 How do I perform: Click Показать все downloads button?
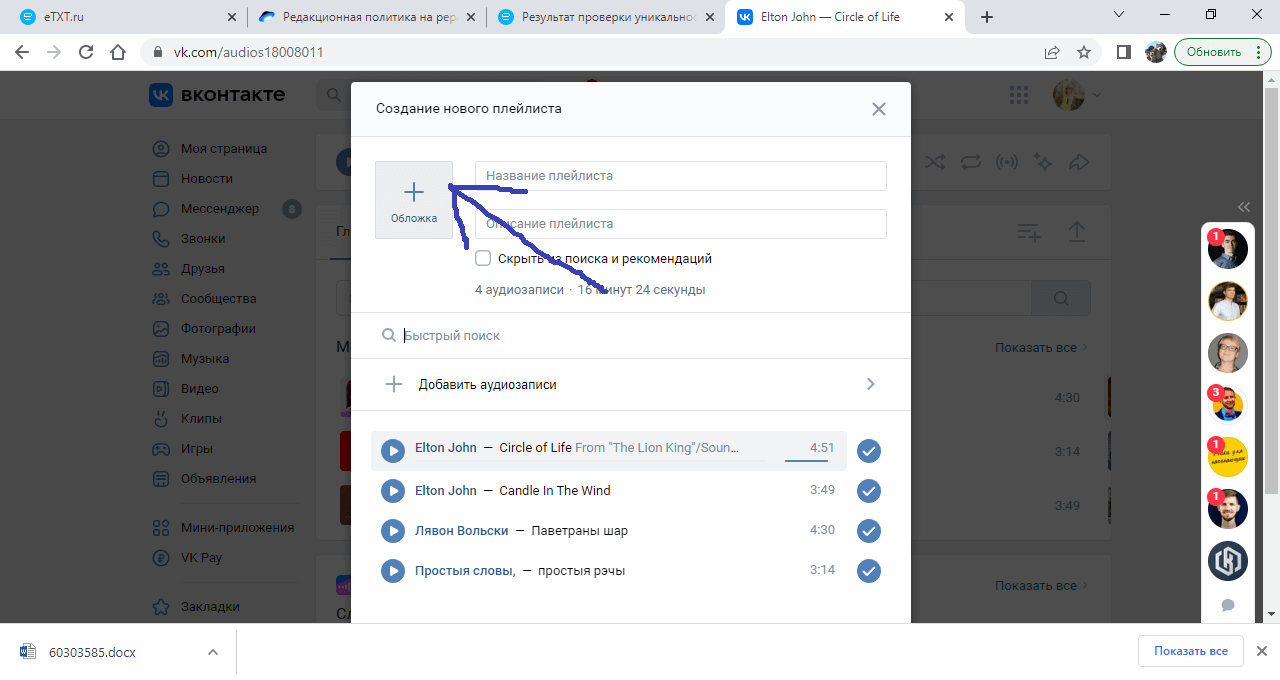[1190, 651]
